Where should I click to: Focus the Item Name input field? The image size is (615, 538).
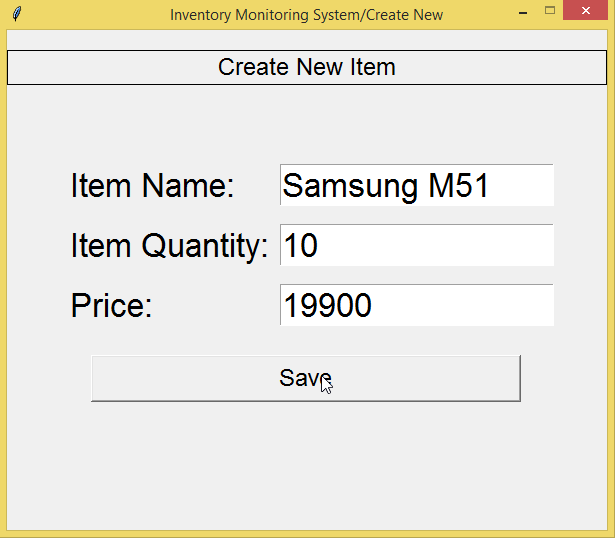(417, 185)
